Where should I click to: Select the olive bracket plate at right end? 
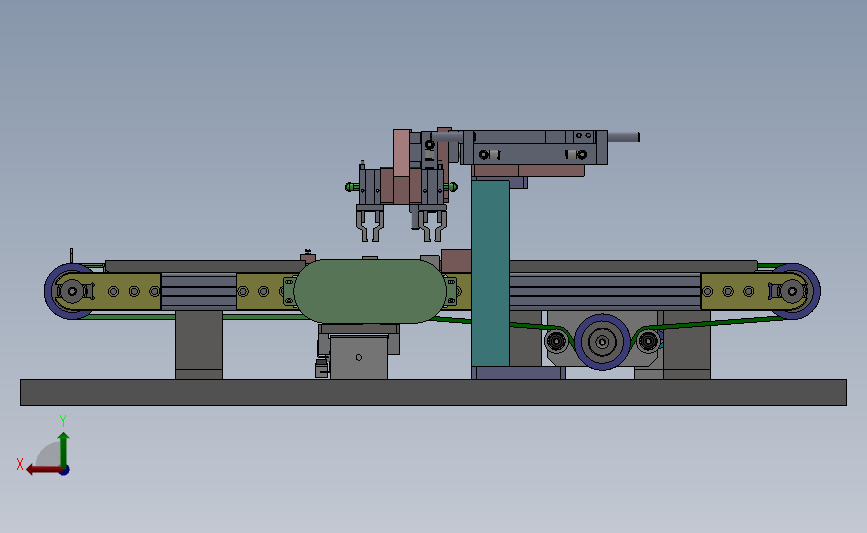point(753,291)
